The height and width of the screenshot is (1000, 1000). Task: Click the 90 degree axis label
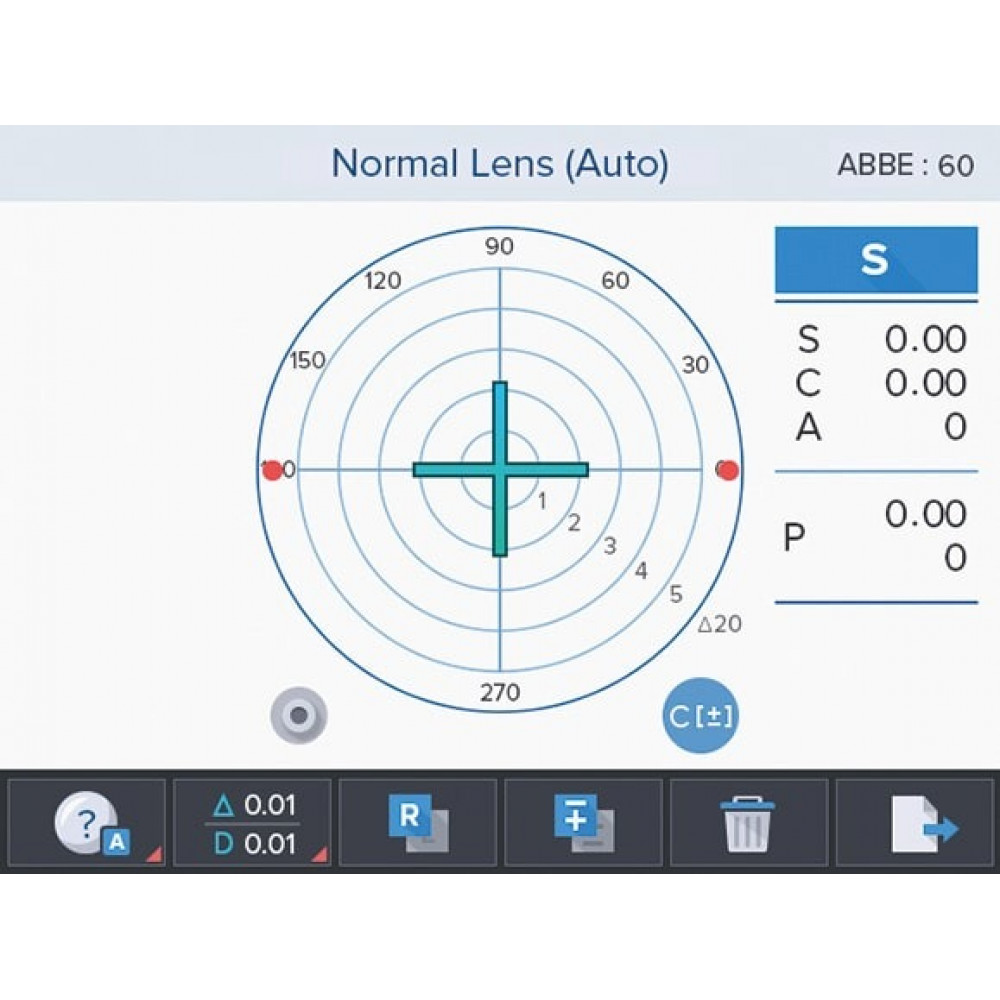[x=500, y=247]
